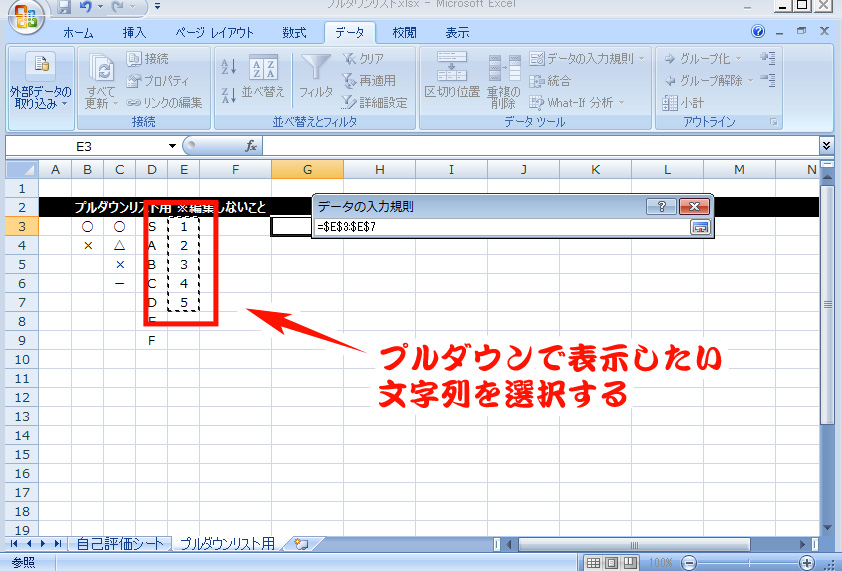Screen dimensions: 842x571
Task: Click the hide detail outline icon
Action: 768,80
